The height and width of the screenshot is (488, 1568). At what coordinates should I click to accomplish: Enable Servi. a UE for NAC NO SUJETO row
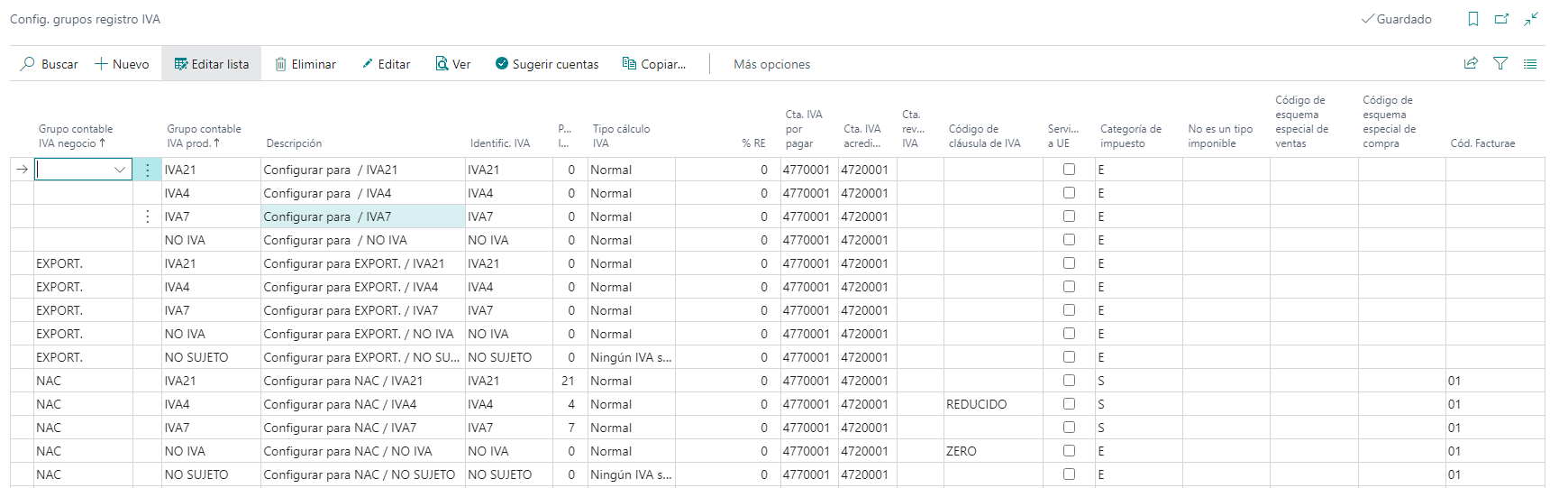(x=1069, y=474)
